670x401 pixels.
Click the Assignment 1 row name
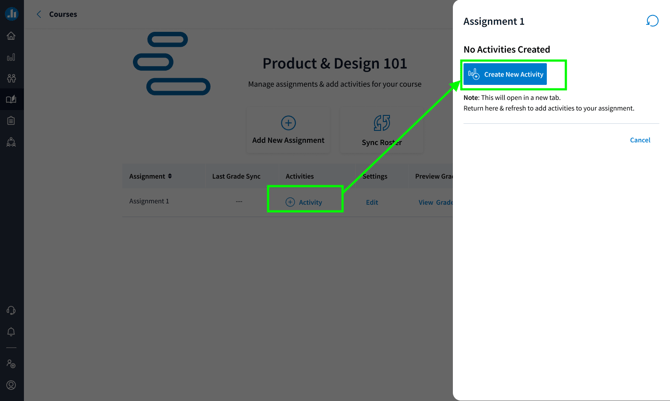(x=149, y=201)
